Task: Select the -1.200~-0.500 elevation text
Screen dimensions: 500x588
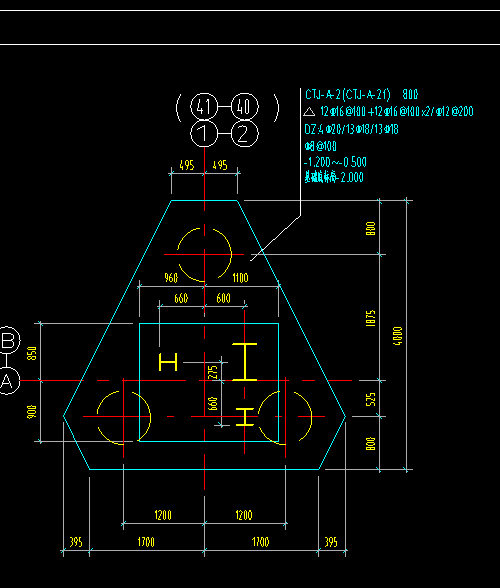Action: pyautogui.click(x=335, y=162)
